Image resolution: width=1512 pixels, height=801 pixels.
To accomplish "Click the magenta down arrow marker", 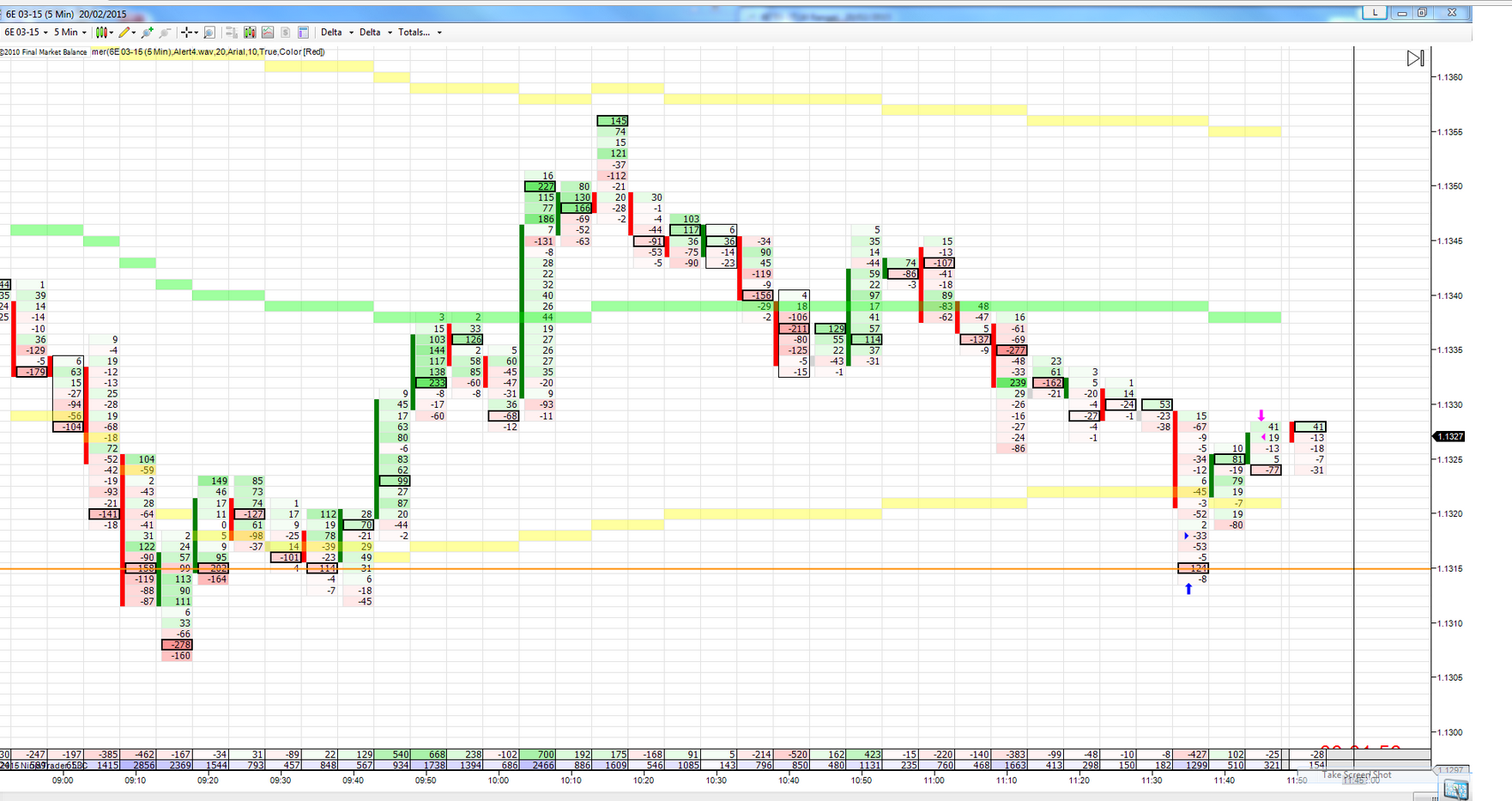I will click(x=1261, y=416).
